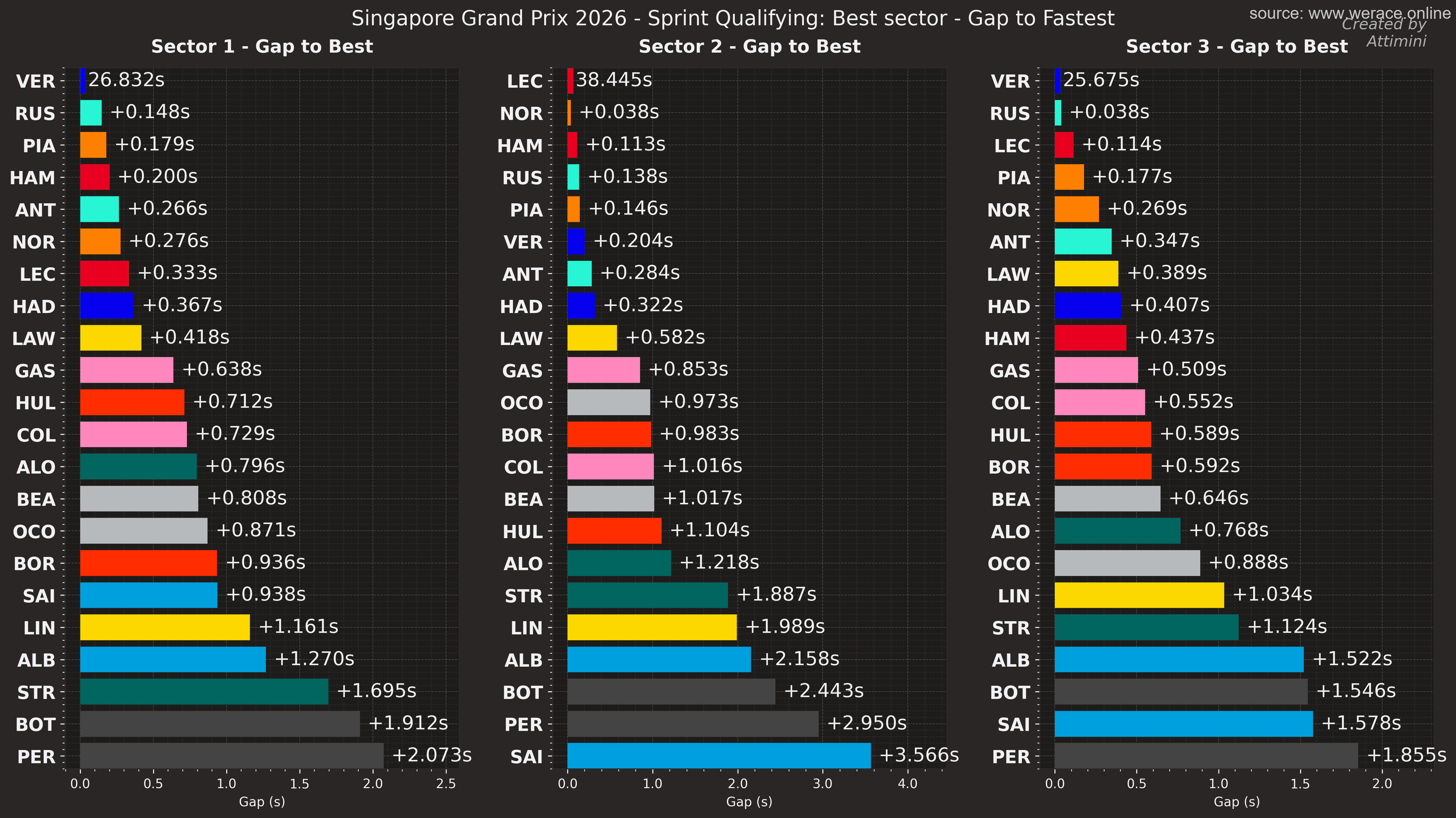The height and width of the screenshot is (818, 1456).
Task: Click the STR green bar in Sector 3
Action: pyautogui.click(x=1146, y=627)
